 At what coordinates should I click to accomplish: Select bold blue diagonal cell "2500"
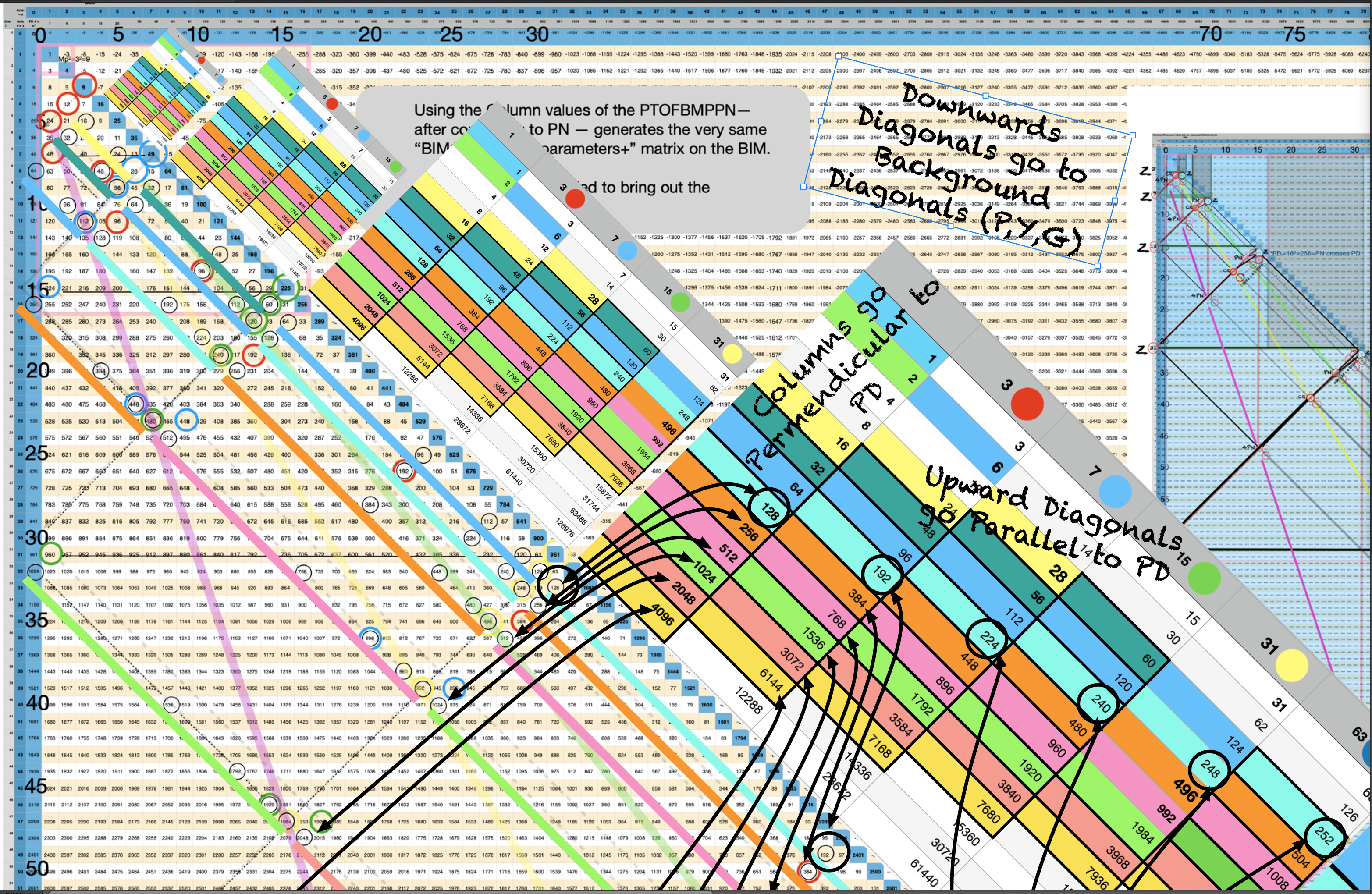(874, 872)
